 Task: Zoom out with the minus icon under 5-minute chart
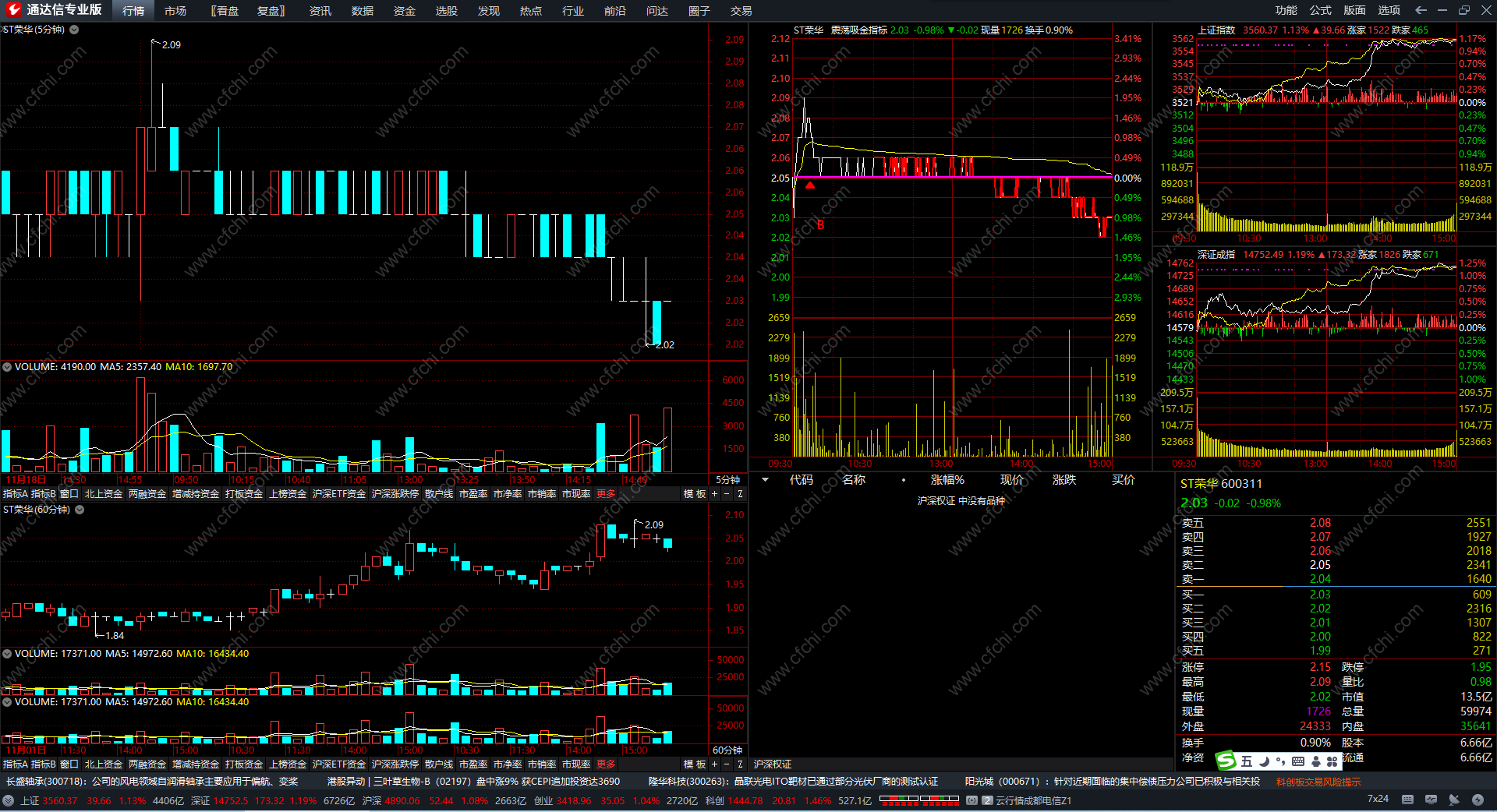coord(727,494)
